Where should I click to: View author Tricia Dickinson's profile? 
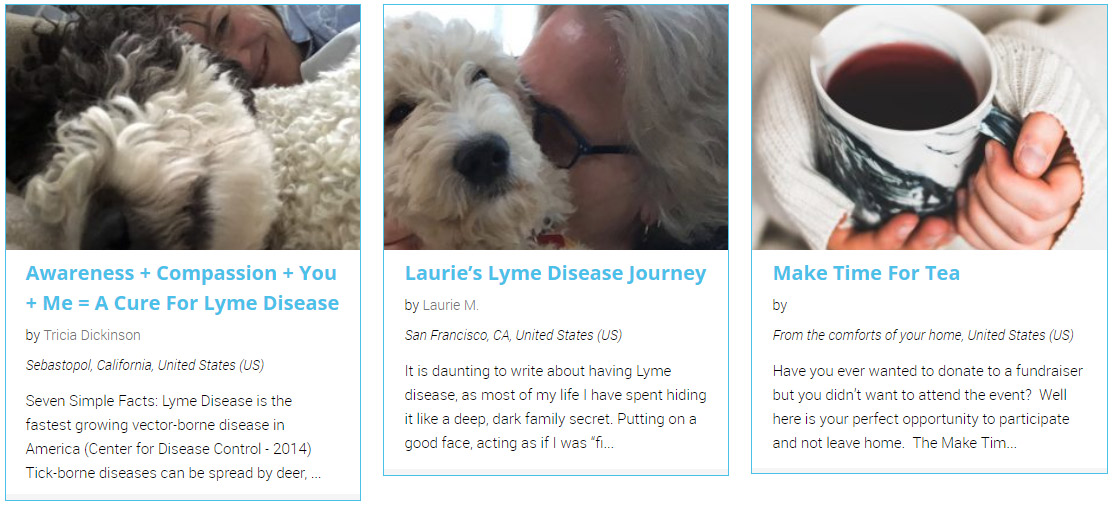92,335
